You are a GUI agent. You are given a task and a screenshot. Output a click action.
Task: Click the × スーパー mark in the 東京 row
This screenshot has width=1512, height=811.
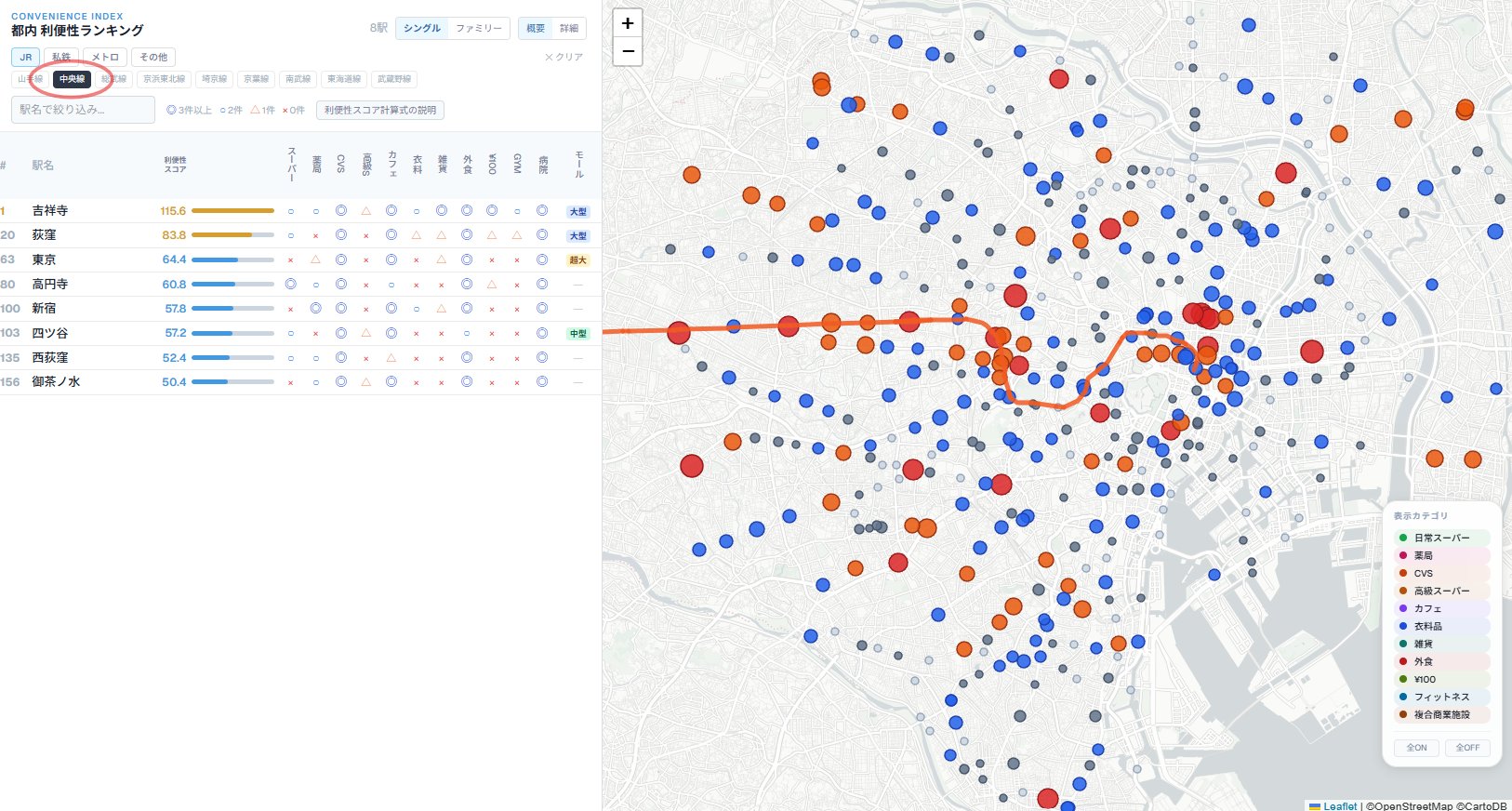(x=291, y=259)
